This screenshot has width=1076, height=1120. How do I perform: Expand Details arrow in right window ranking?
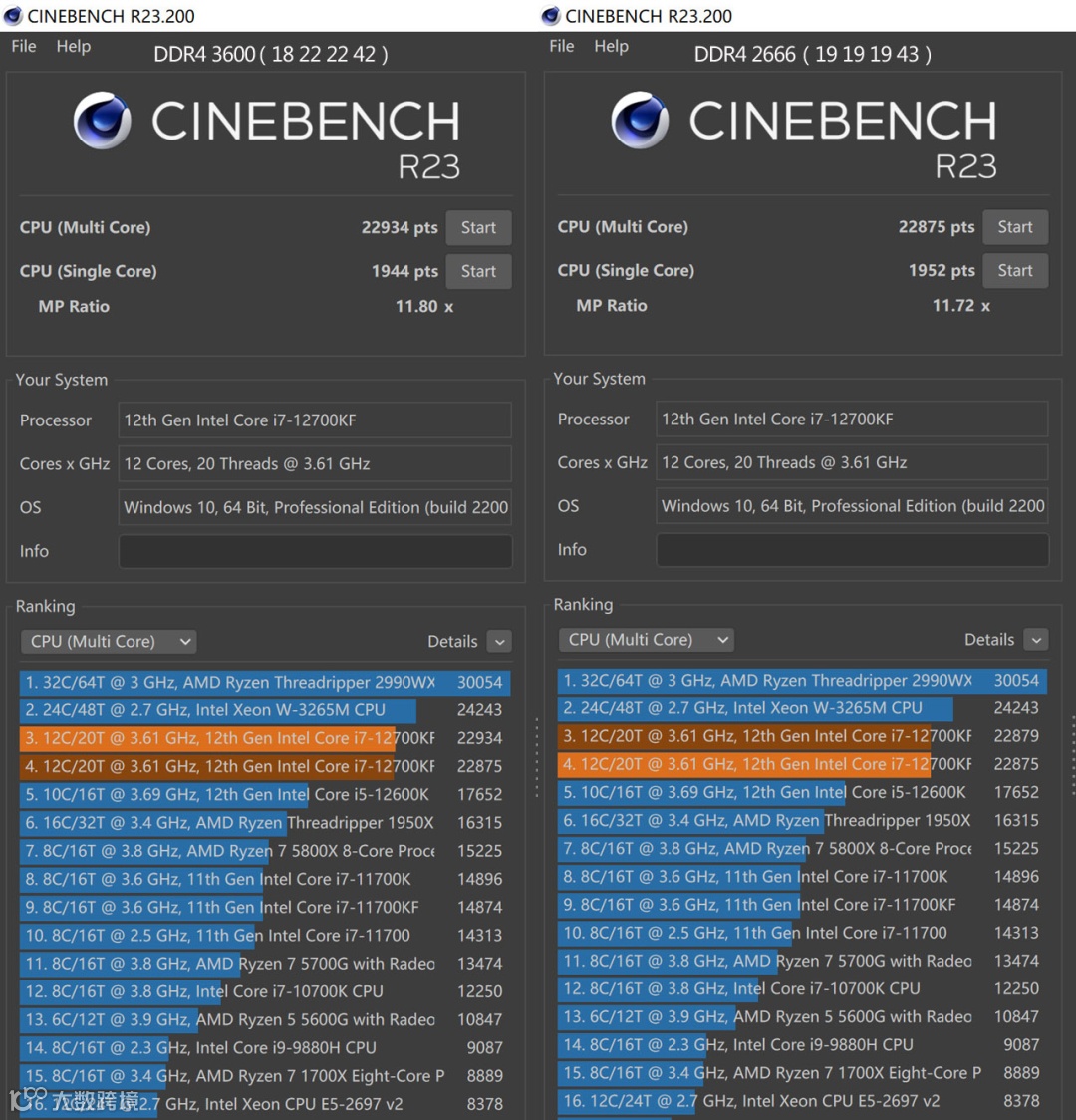coord(1036,640)
